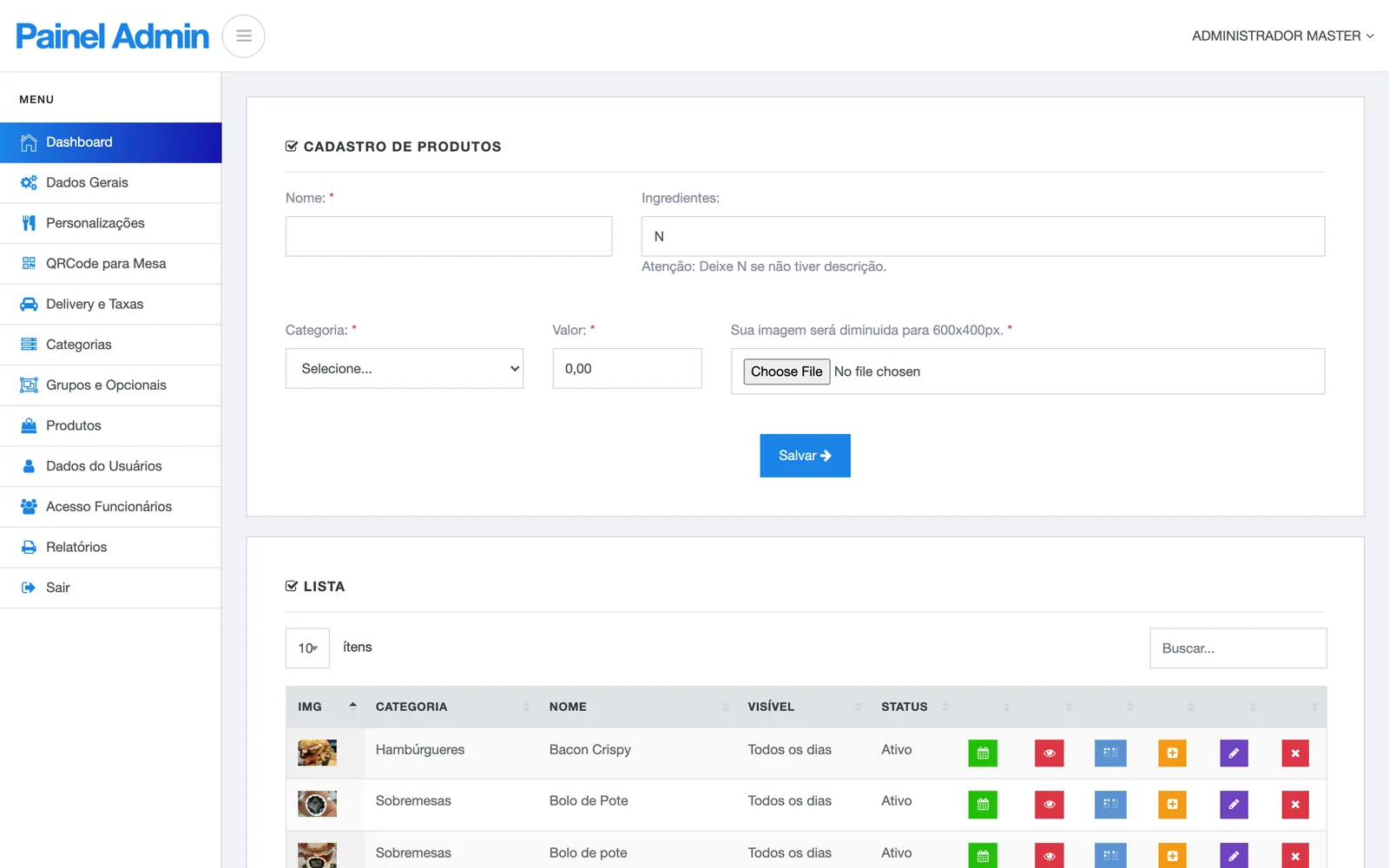1389x868 pixels.
Task: Edit Bolo de Pote with purple pencil
Action: pos(1234,805)
